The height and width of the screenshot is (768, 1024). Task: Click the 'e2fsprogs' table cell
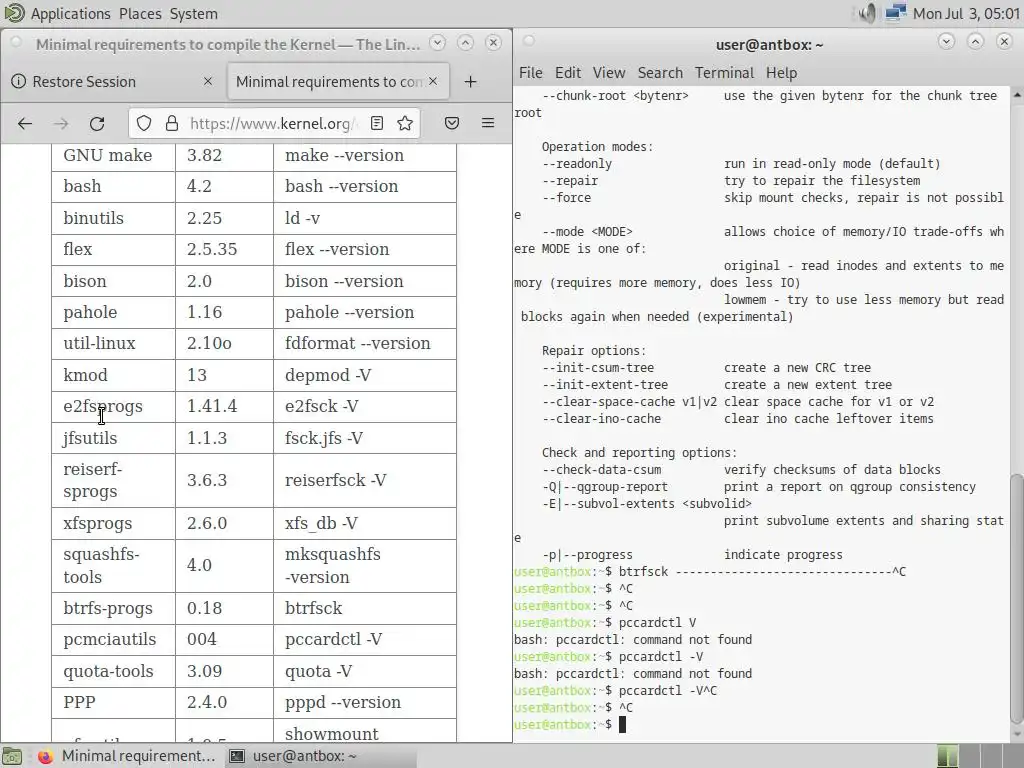point(114,406)
